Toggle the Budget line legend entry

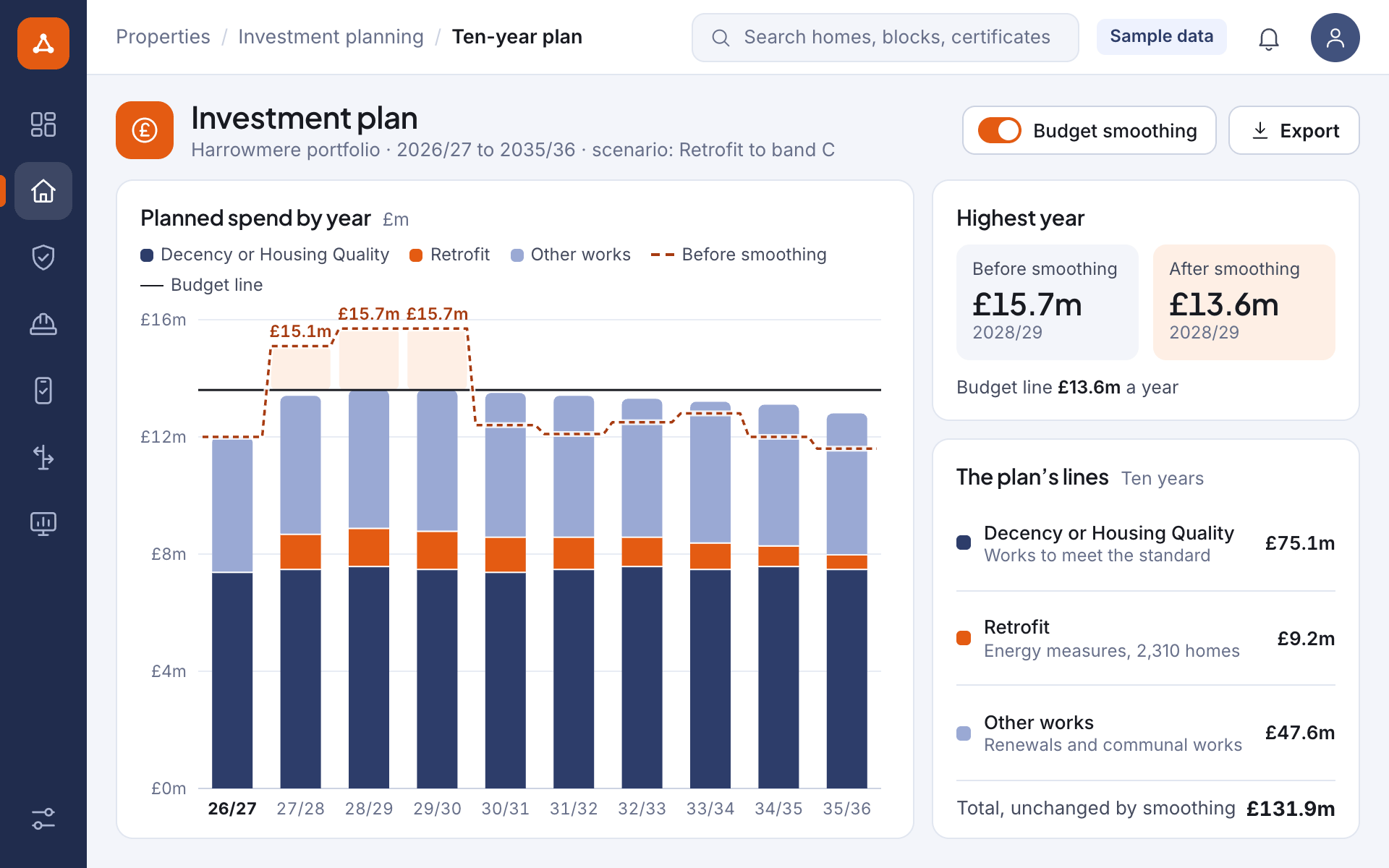(201, 285)
